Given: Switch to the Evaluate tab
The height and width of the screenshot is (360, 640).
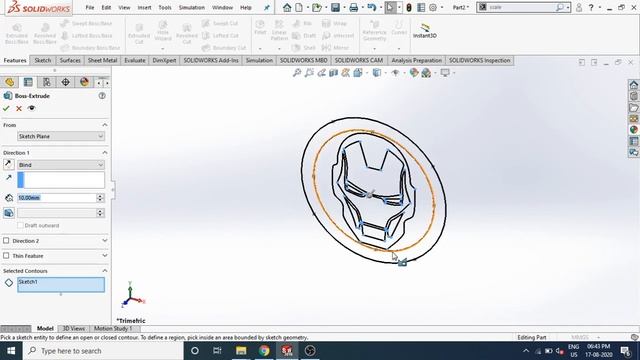Looking at the screenshot, I should point(135,60).
